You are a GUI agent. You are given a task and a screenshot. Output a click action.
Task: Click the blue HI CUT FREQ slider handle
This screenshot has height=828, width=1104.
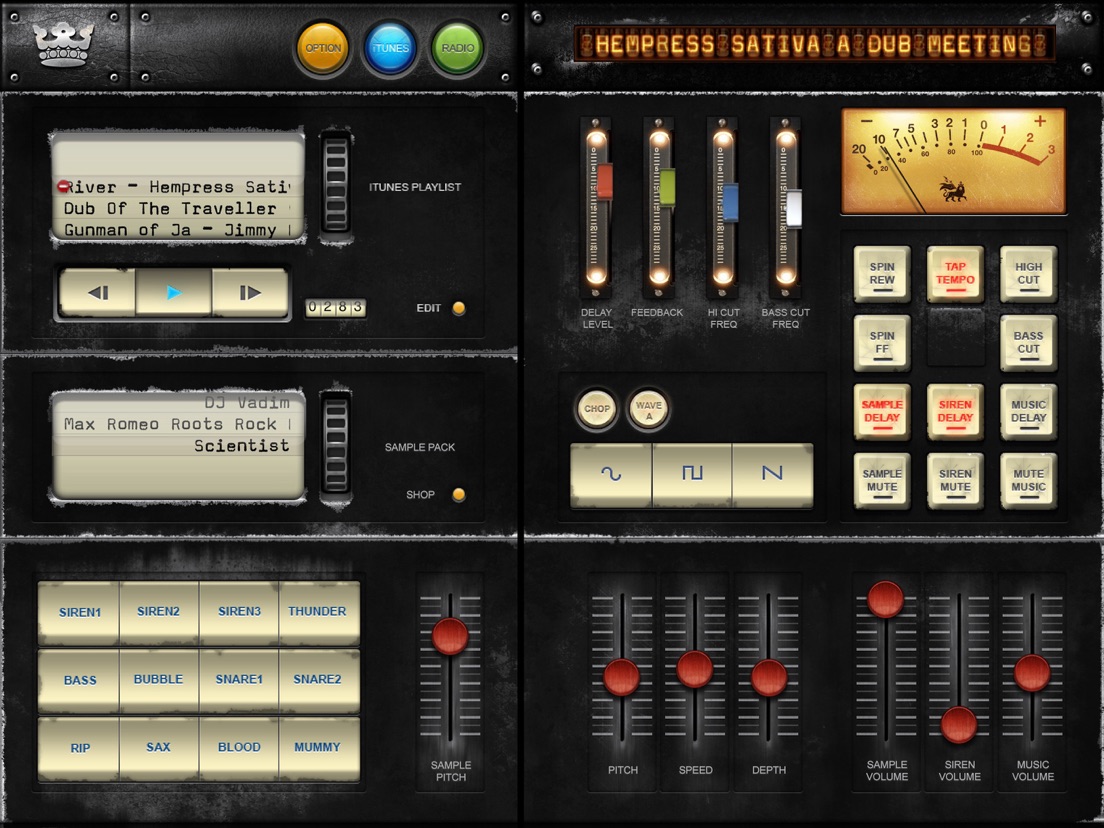point(730,202)
